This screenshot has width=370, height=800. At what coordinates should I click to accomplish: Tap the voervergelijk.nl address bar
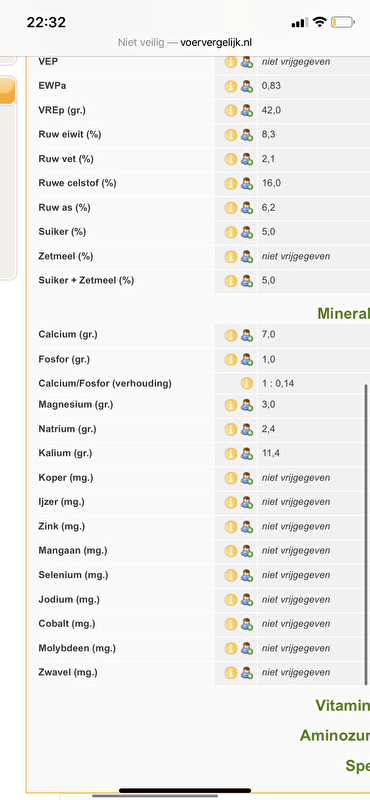185,42
